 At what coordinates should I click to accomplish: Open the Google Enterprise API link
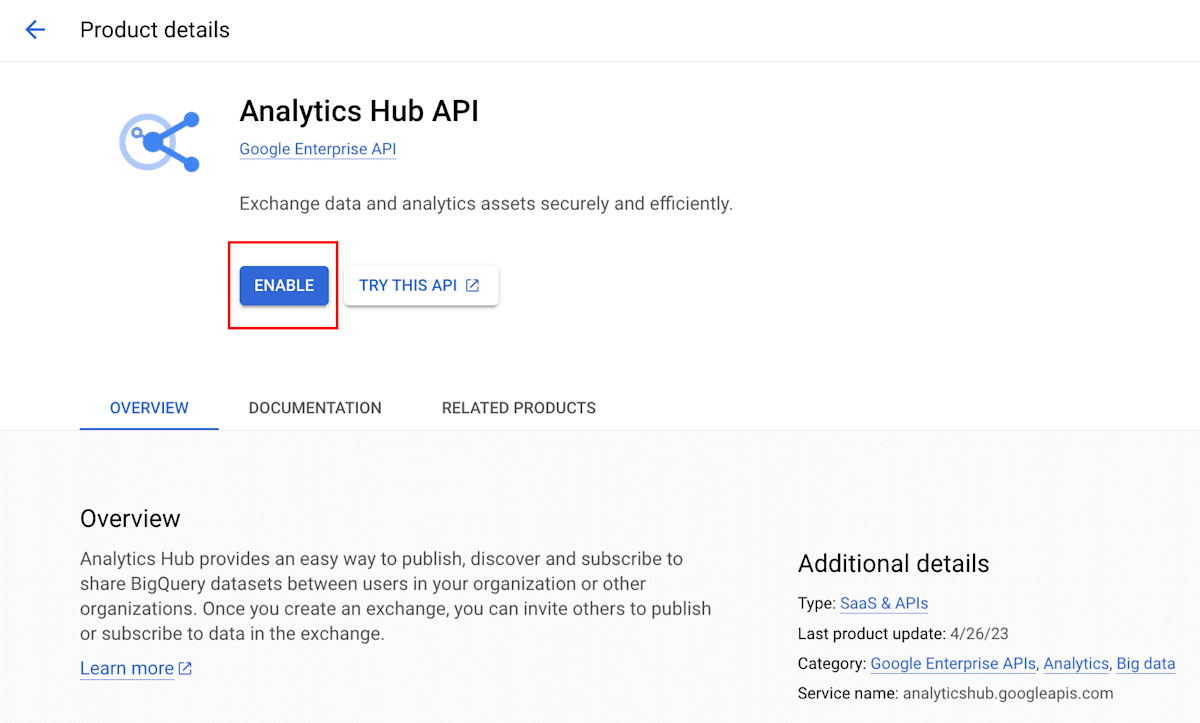tap(318, 149)
